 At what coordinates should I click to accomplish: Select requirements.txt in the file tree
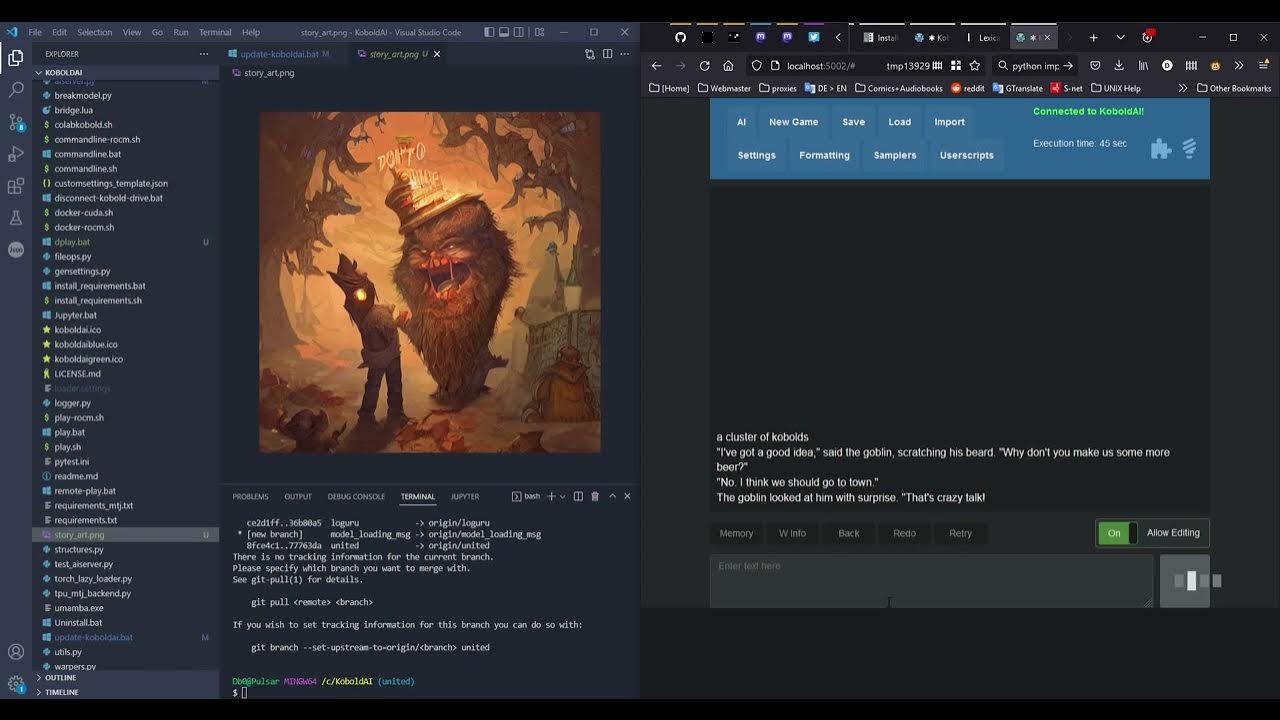coord(85,520)
